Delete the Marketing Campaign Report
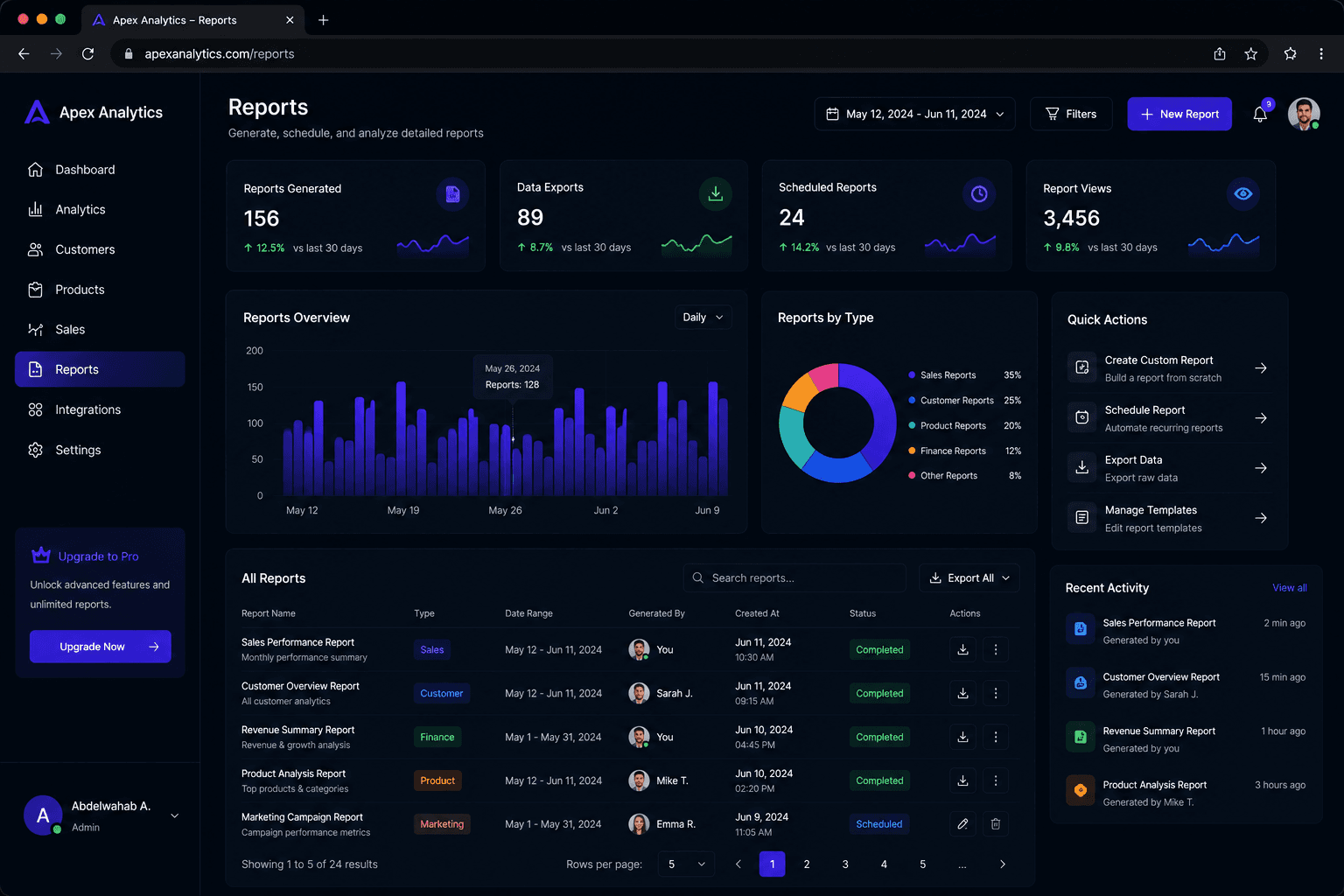 [996, 824]
